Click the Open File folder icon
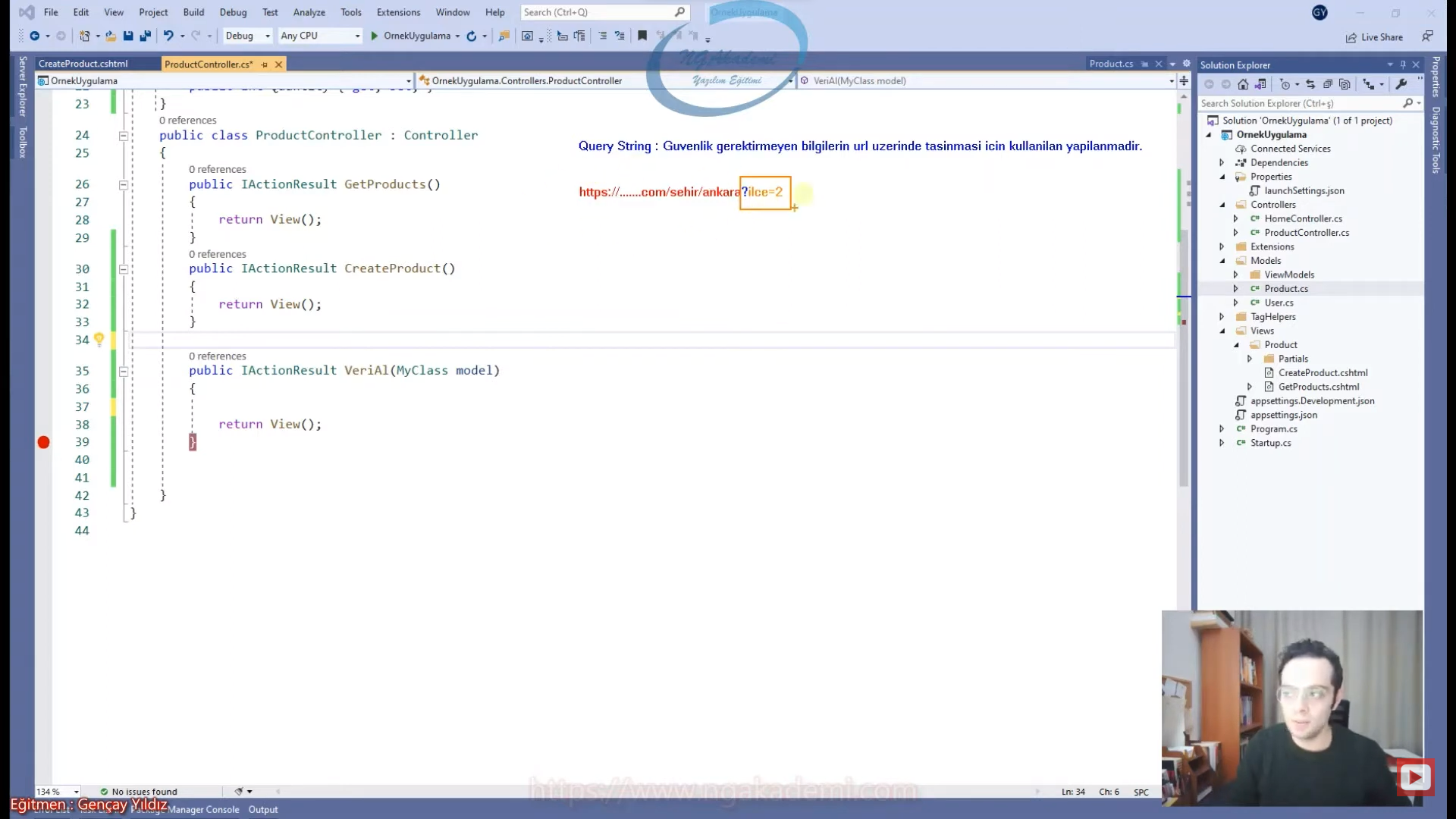The image size is (1456, 819). (x=111, y=36)
